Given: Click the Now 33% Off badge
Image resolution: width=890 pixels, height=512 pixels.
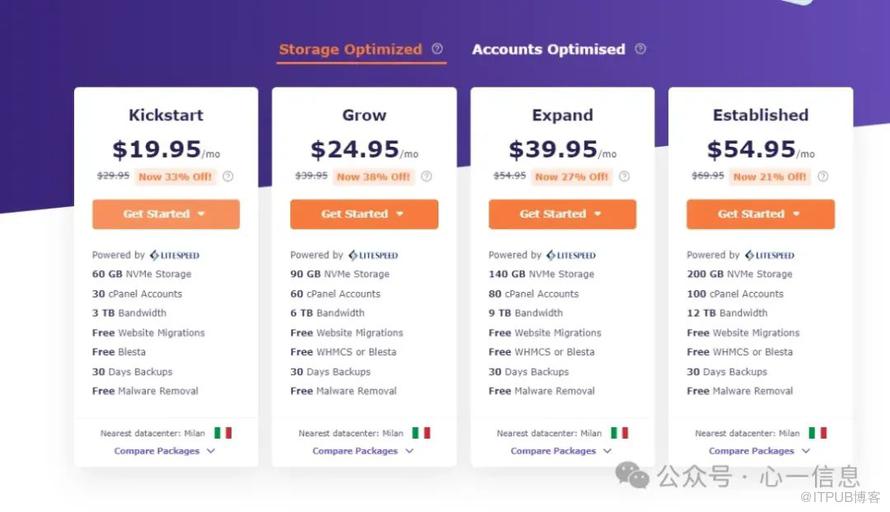Looking at the screenshot, I should pyautogui.click(x=177, y=177).
